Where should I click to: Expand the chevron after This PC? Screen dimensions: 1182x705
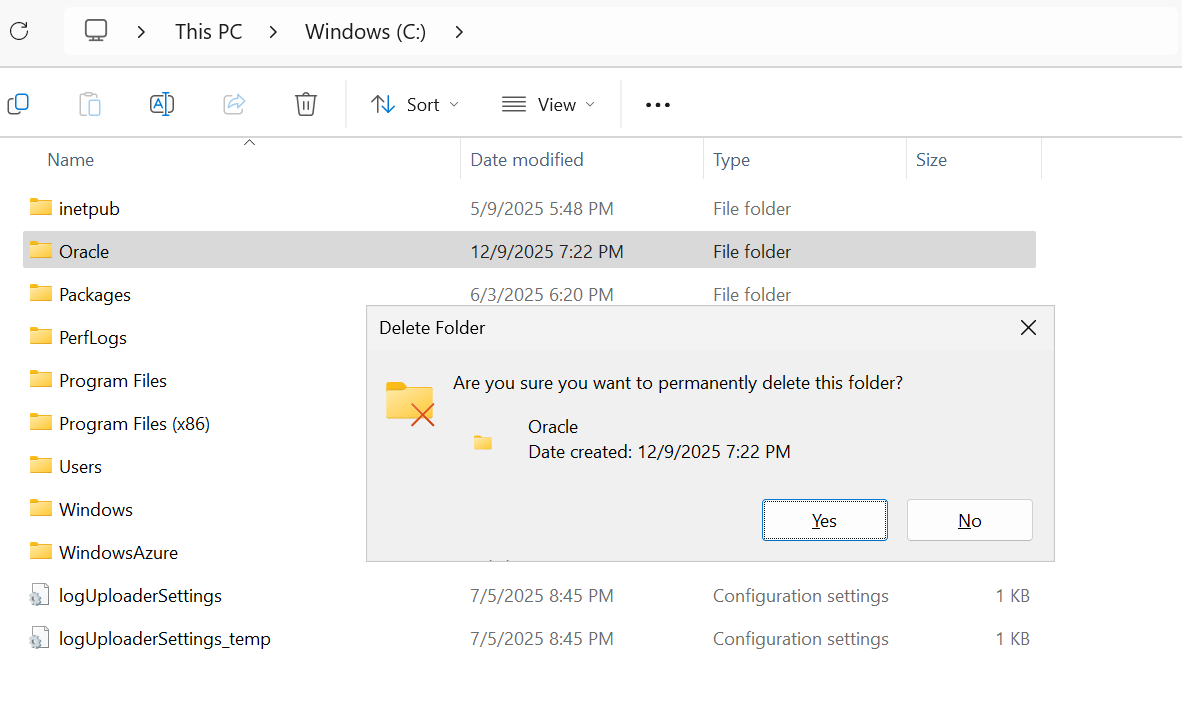(274, 32)
